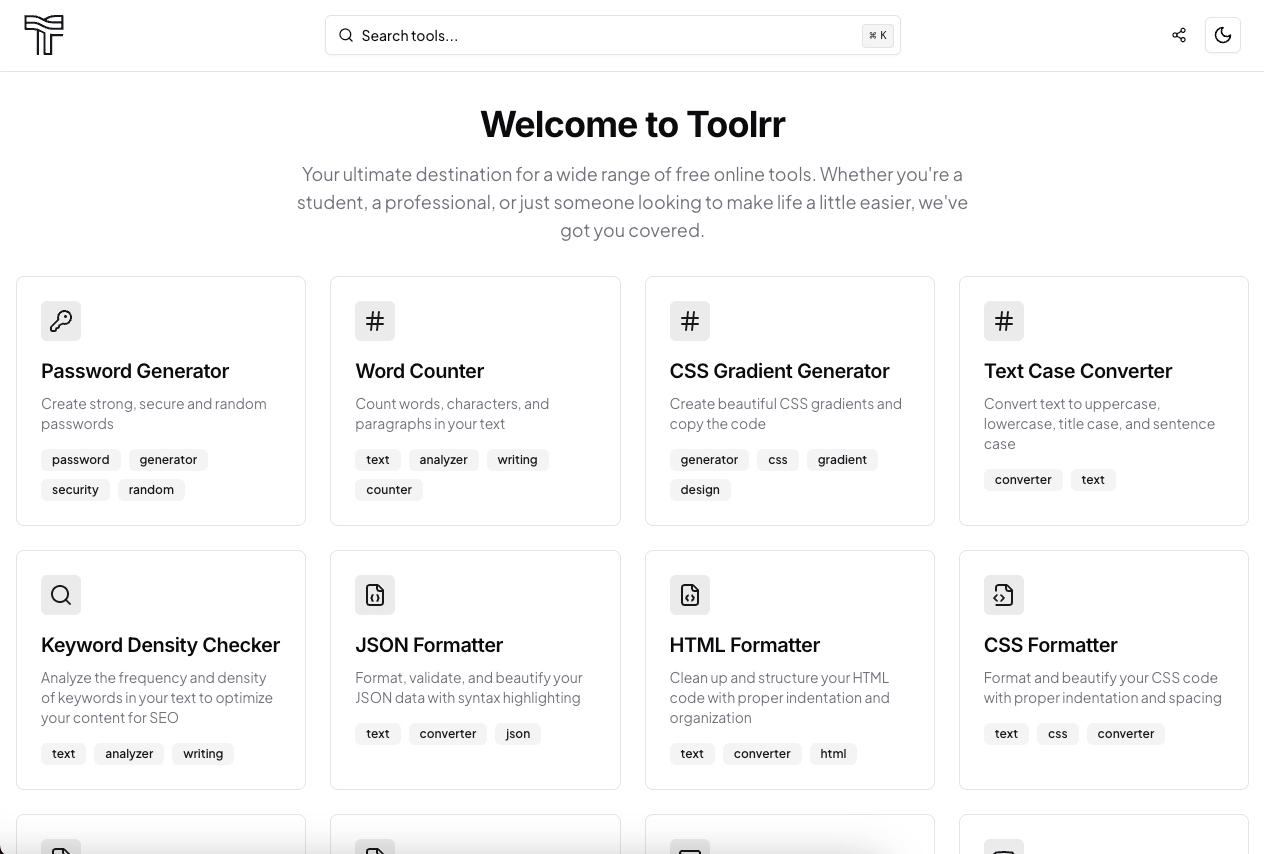1264x854 pixels.
Task: Click the HTML Formatter file icon
Action: (x=690, y=594)
